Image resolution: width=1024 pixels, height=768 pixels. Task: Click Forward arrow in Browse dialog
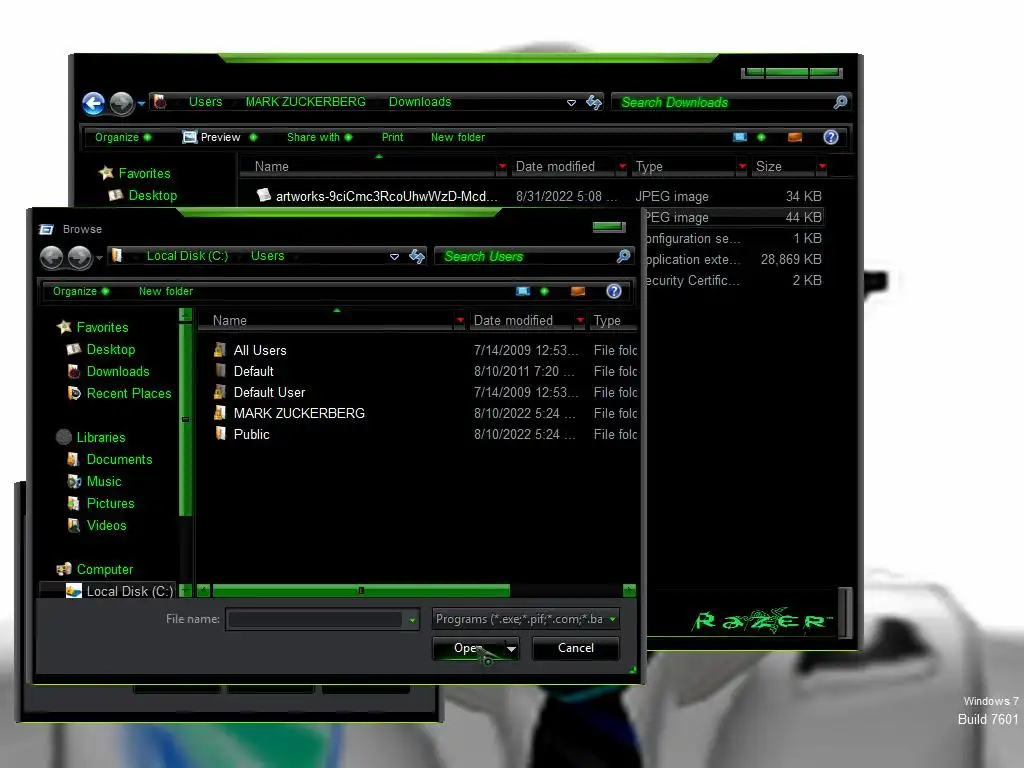coord(80,257)
